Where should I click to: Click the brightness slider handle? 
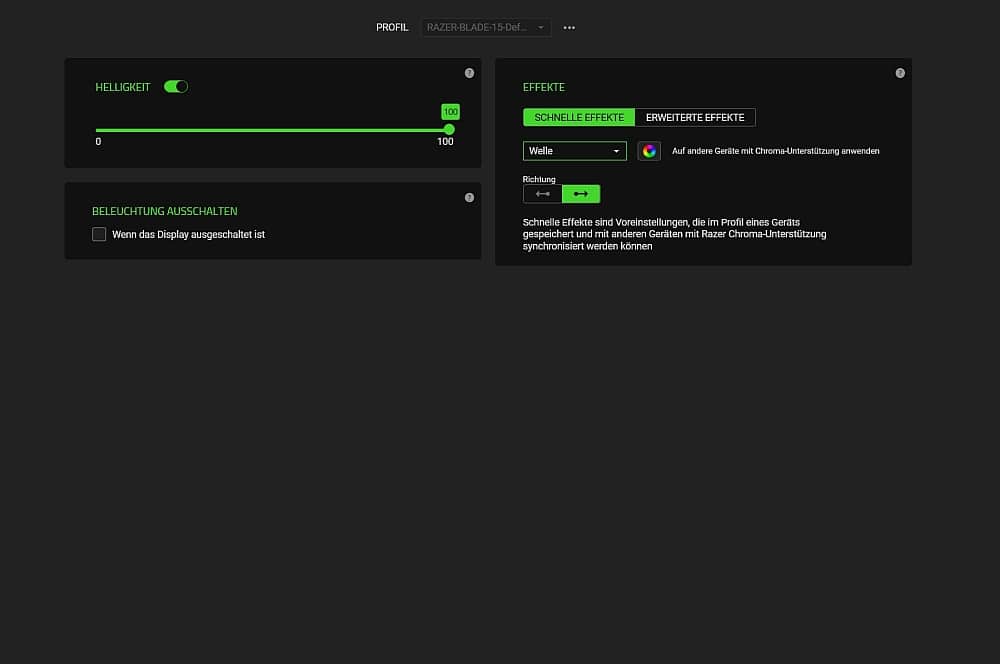(449, 129)
